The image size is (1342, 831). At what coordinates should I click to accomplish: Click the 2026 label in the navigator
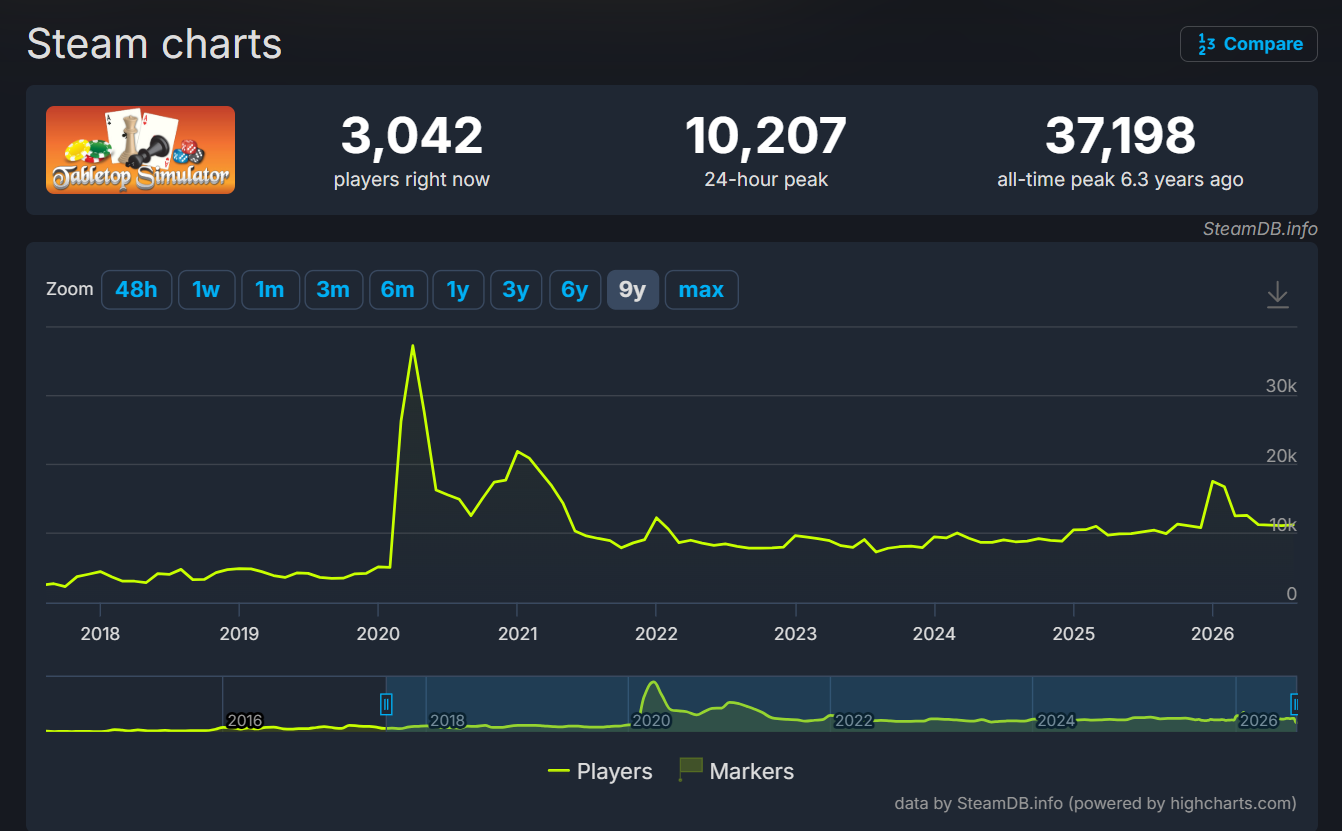[x=1258, y=720]
